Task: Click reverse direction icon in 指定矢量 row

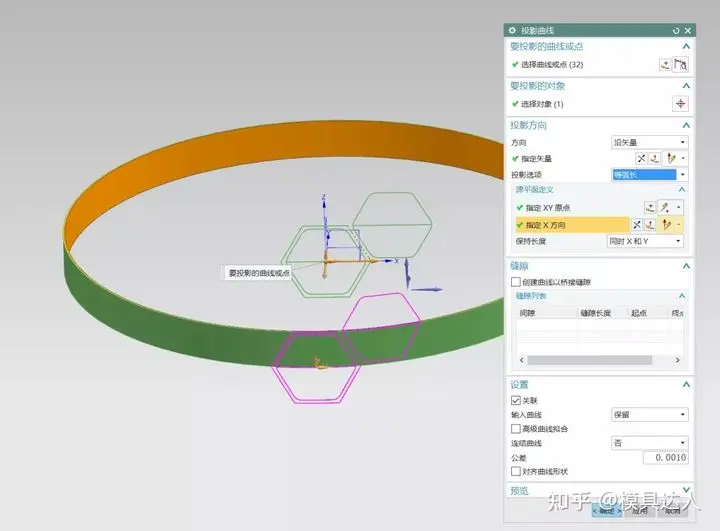Action: [641, 158]
